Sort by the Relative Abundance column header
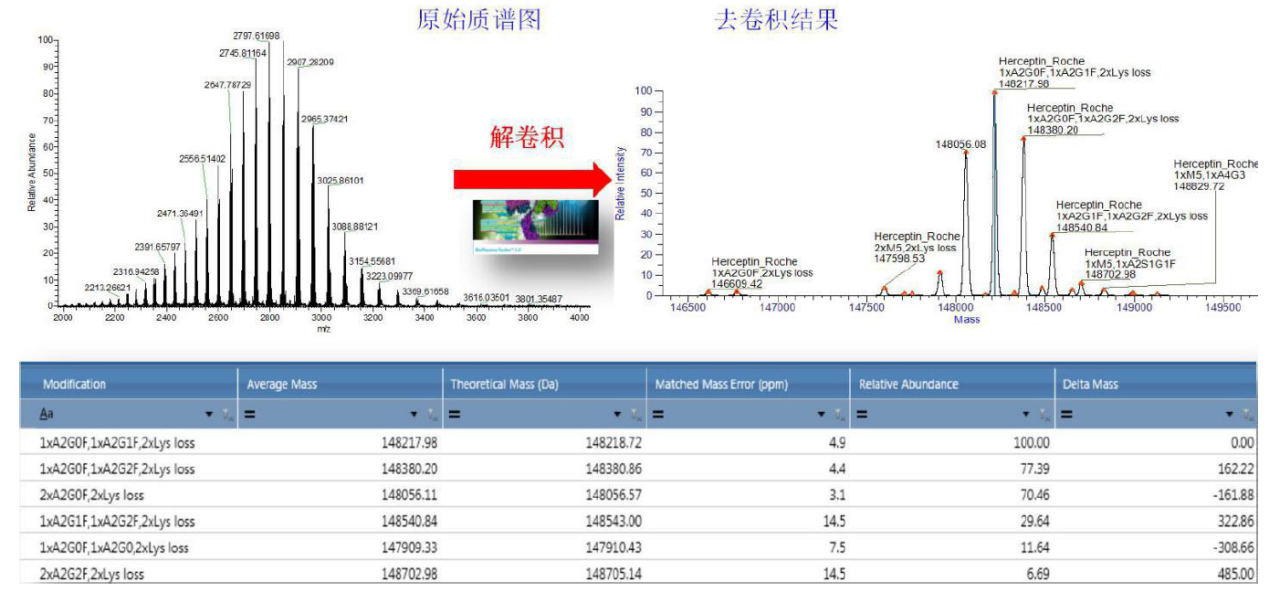 [x=951, y=384]
